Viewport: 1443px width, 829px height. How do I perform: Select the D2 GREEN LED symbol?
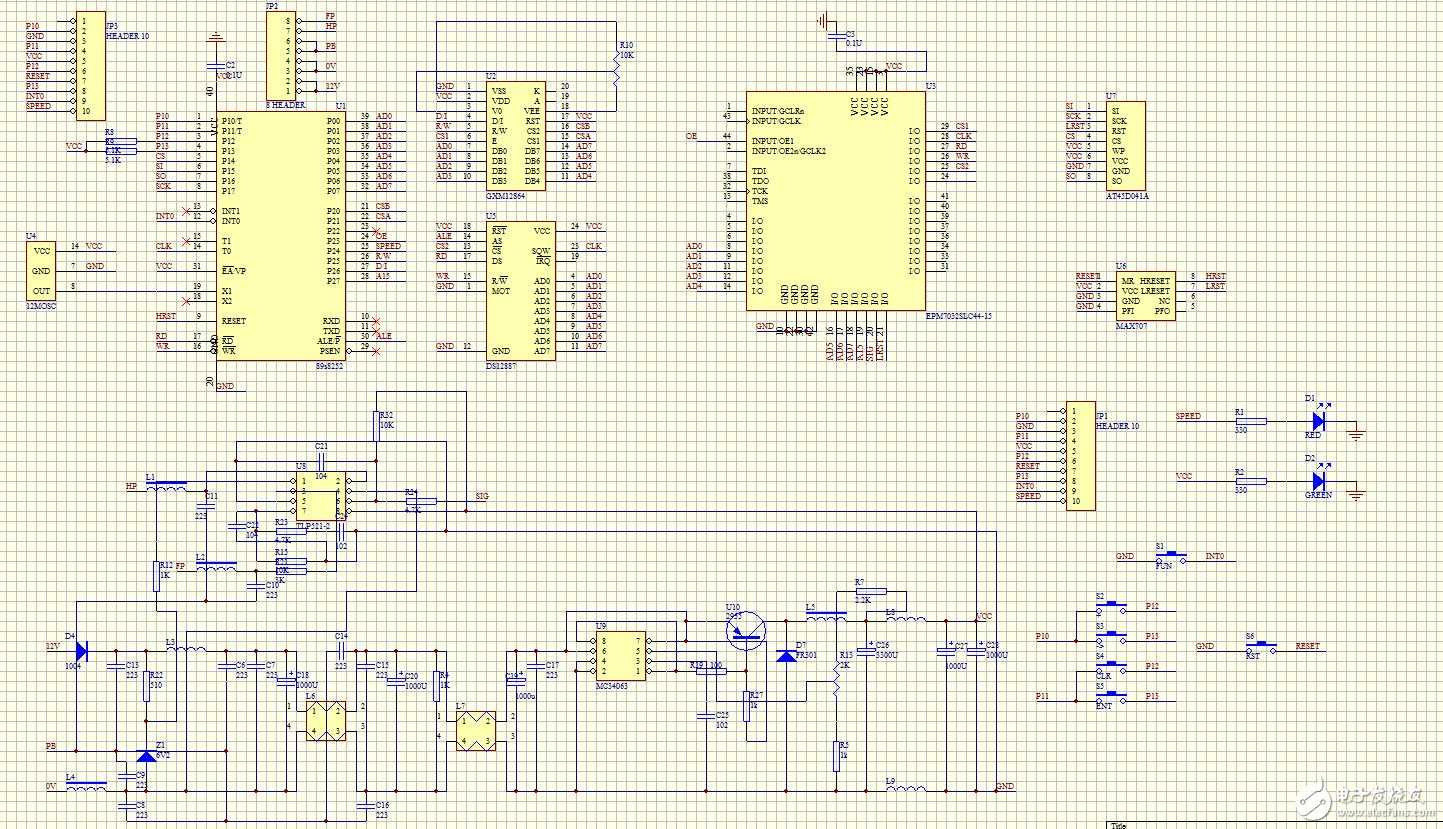point(1318,481)
